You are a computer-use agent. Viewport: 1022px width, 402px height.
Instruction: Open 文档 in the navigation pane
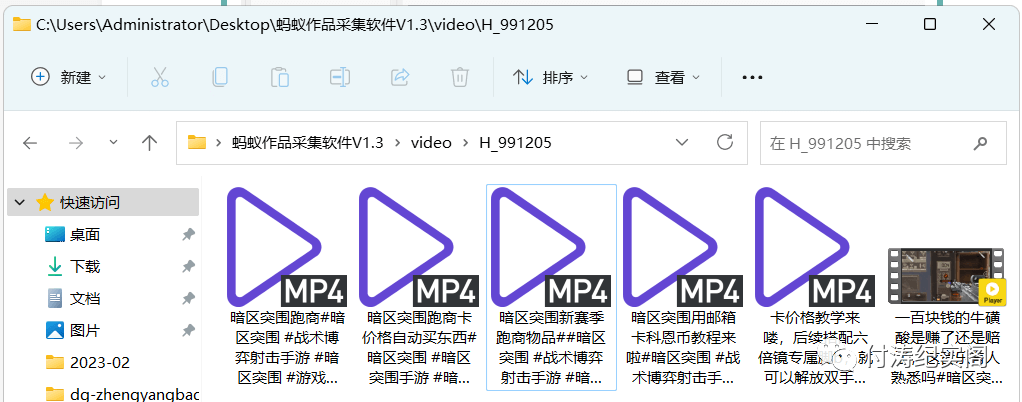pos(85,298)
